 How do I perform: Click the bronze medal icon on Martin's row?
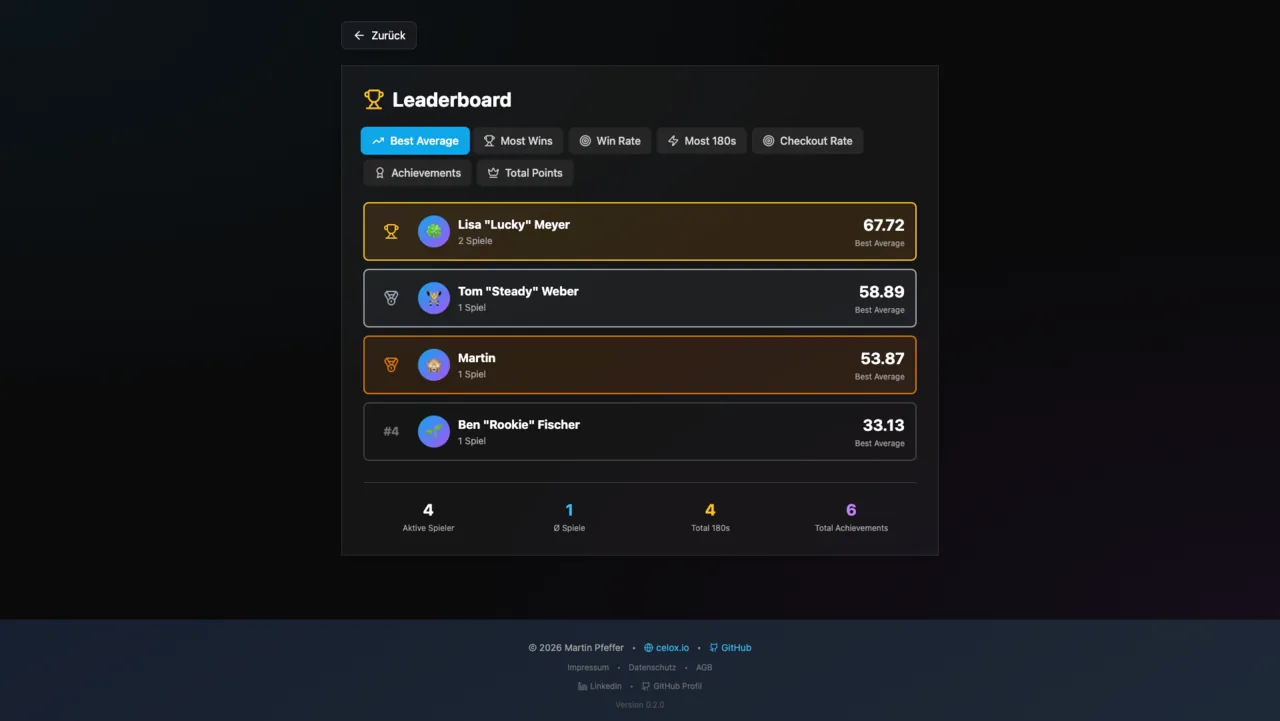pyautogui.click(x=391, y=365)
